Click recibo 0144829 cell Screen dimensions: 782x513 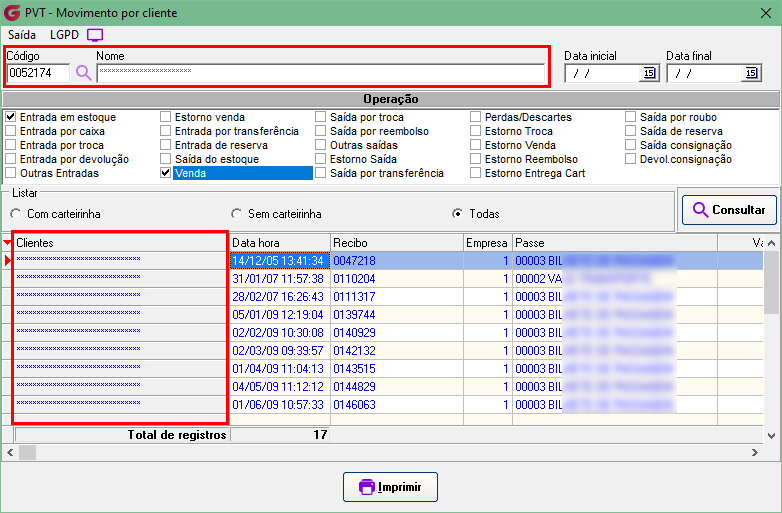point(397,386)
